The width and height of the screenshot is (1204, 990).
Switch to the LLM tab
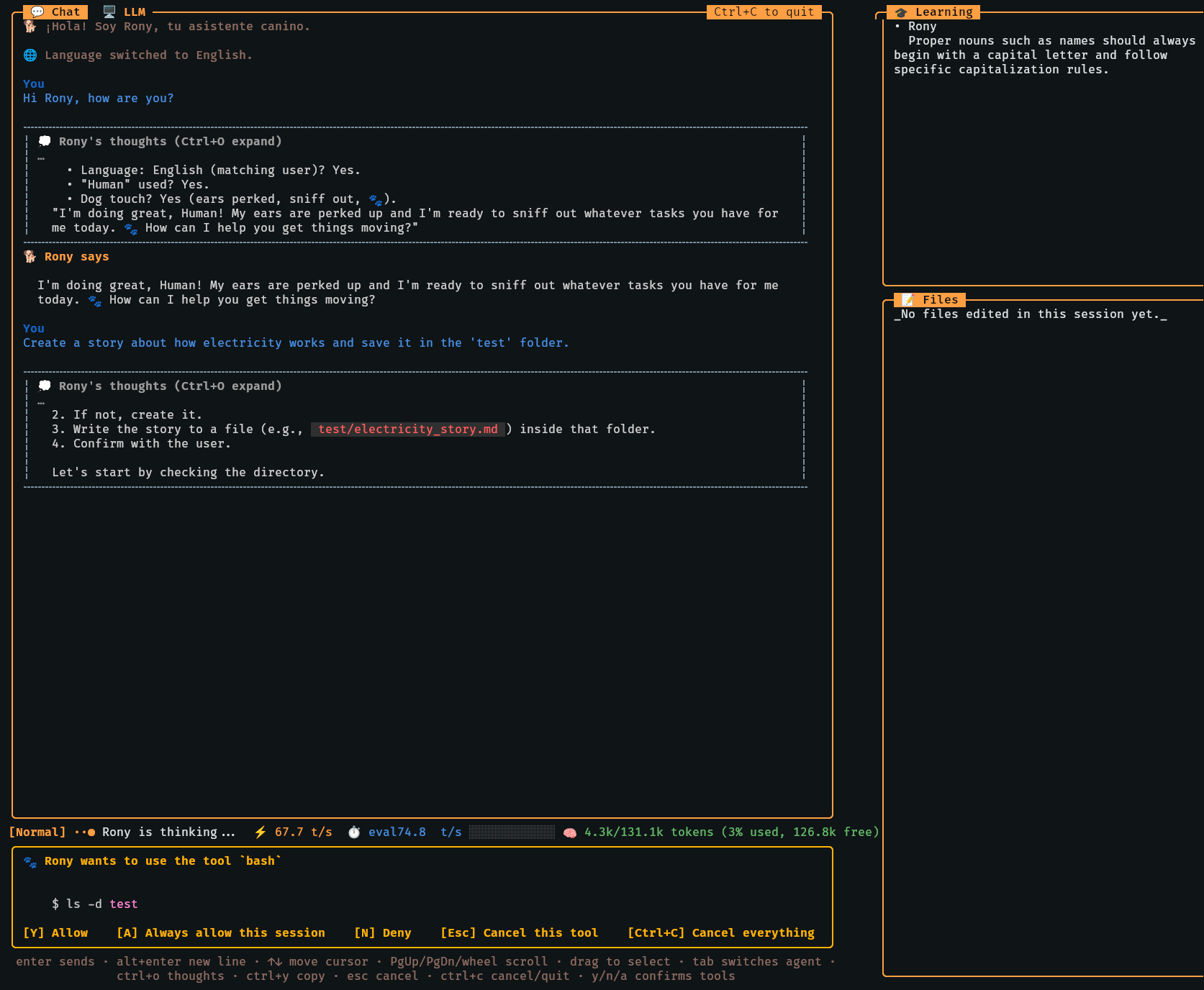click(x=125, y=12)
